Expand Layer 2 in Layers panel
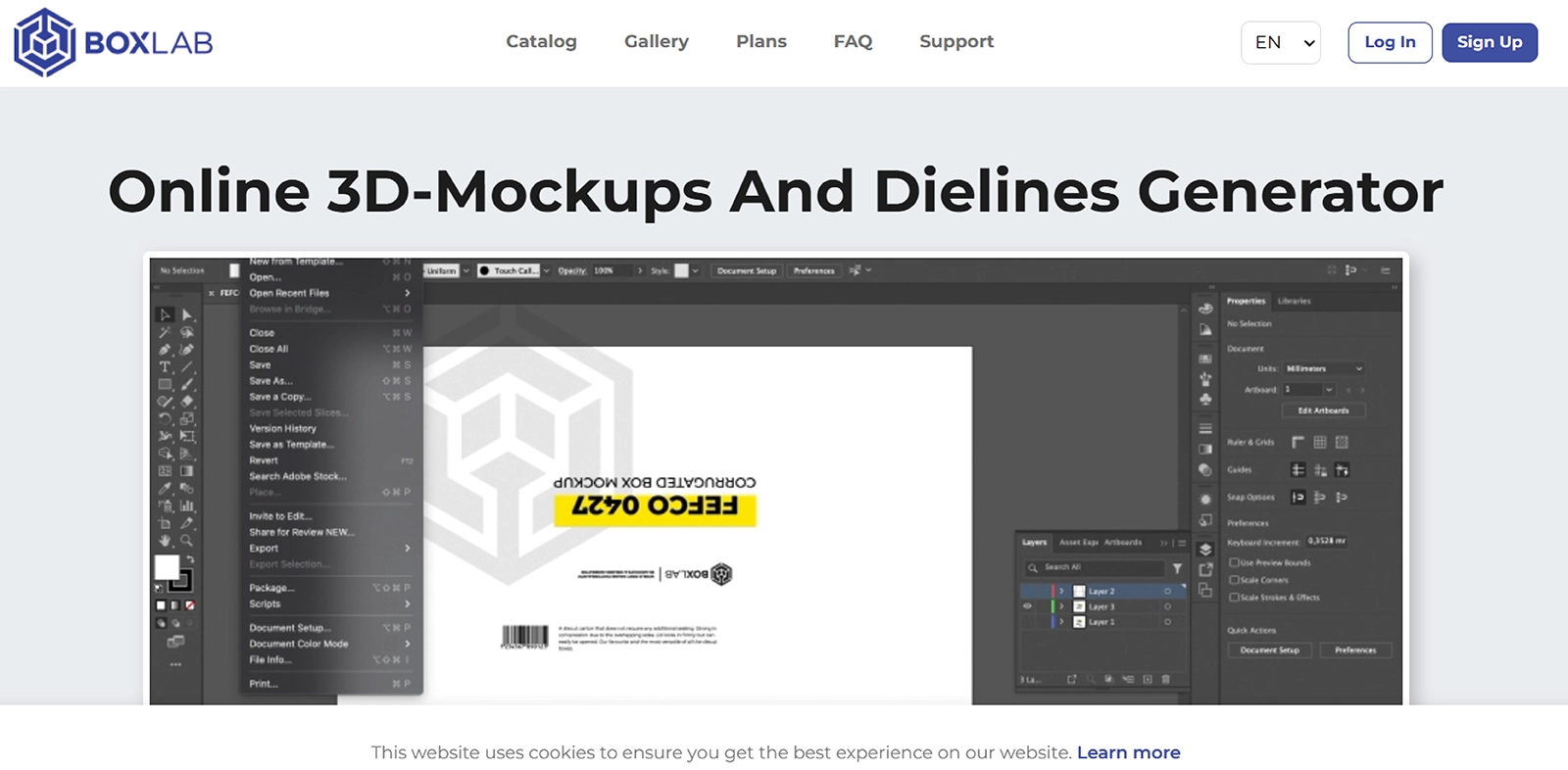Image resolution: width=1568 pixels, height=770 pixels. tap(1061, 591)
